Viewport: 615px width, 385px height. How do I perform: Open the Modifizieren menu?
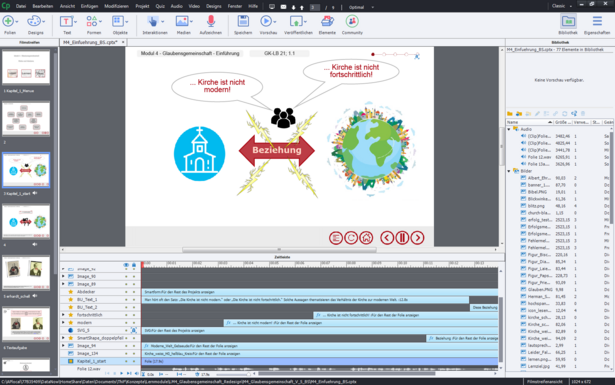pyautogui.click(x=116, y=6)
